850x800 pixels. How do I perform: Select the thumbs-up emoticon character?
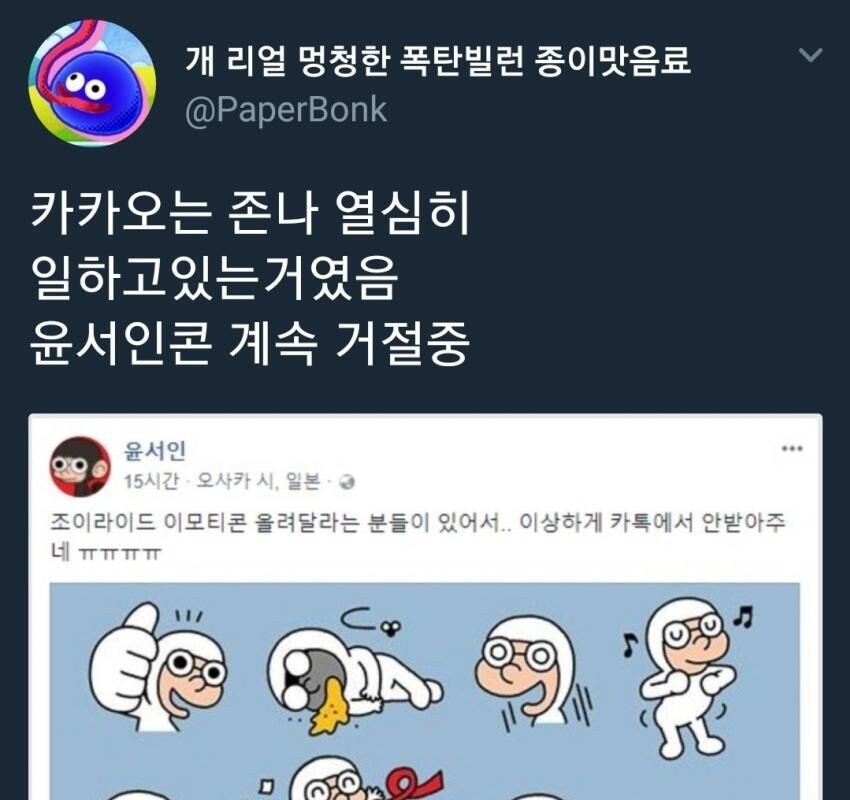pyautogui.click(x=157, y=668)
